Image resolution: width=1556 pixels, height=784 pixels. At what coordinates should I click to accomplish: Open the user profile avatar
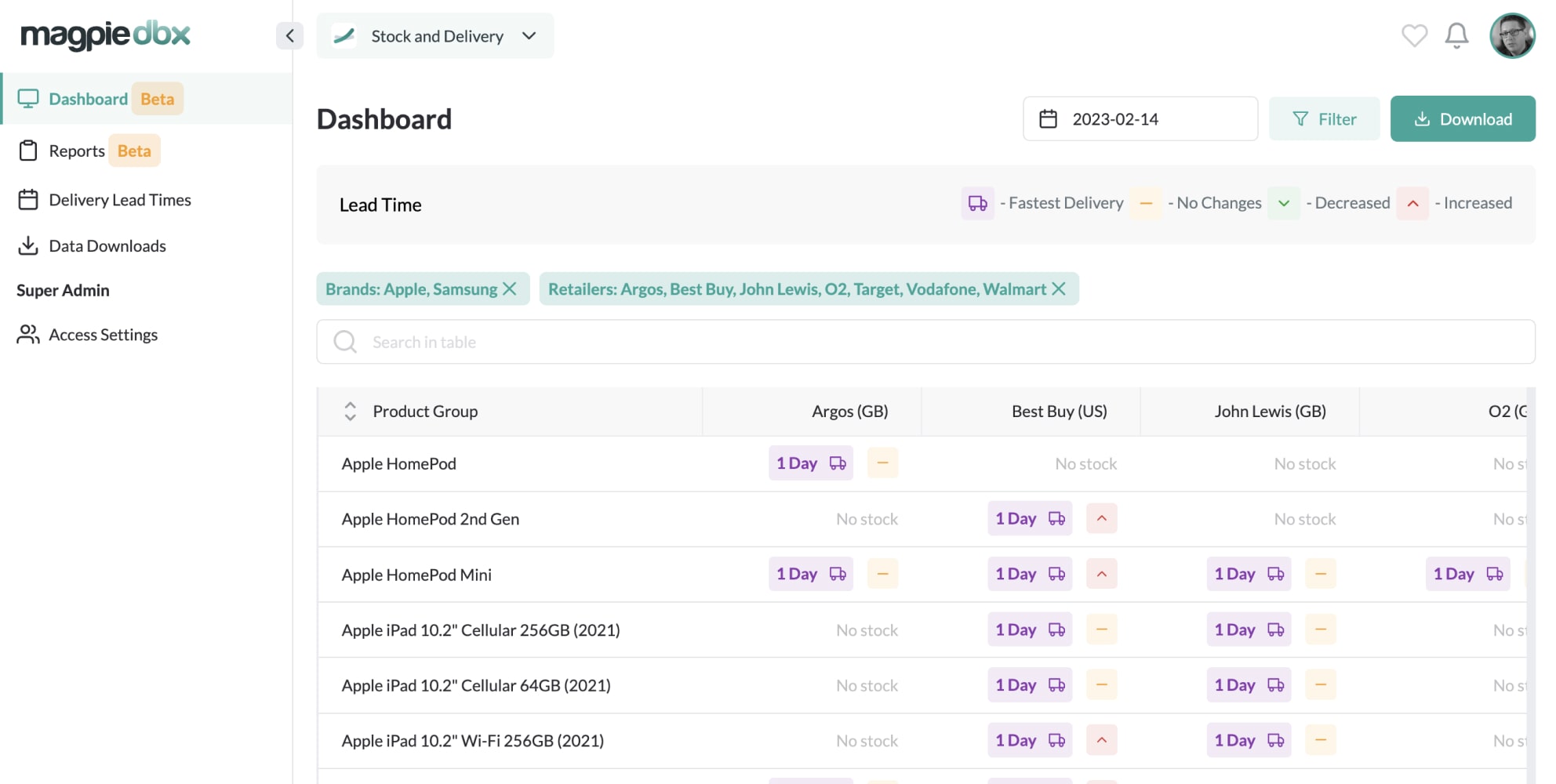(1512, 35)
